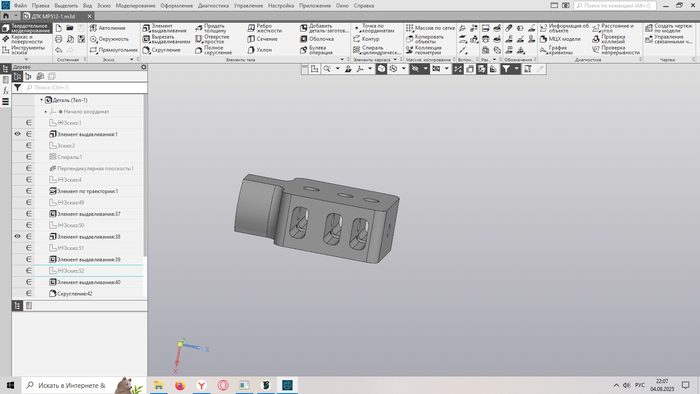This screenshot has height=394, width=700.
Task: Toggle visibility eye of Элемент выдавливания:38
Action: [17, 236]
